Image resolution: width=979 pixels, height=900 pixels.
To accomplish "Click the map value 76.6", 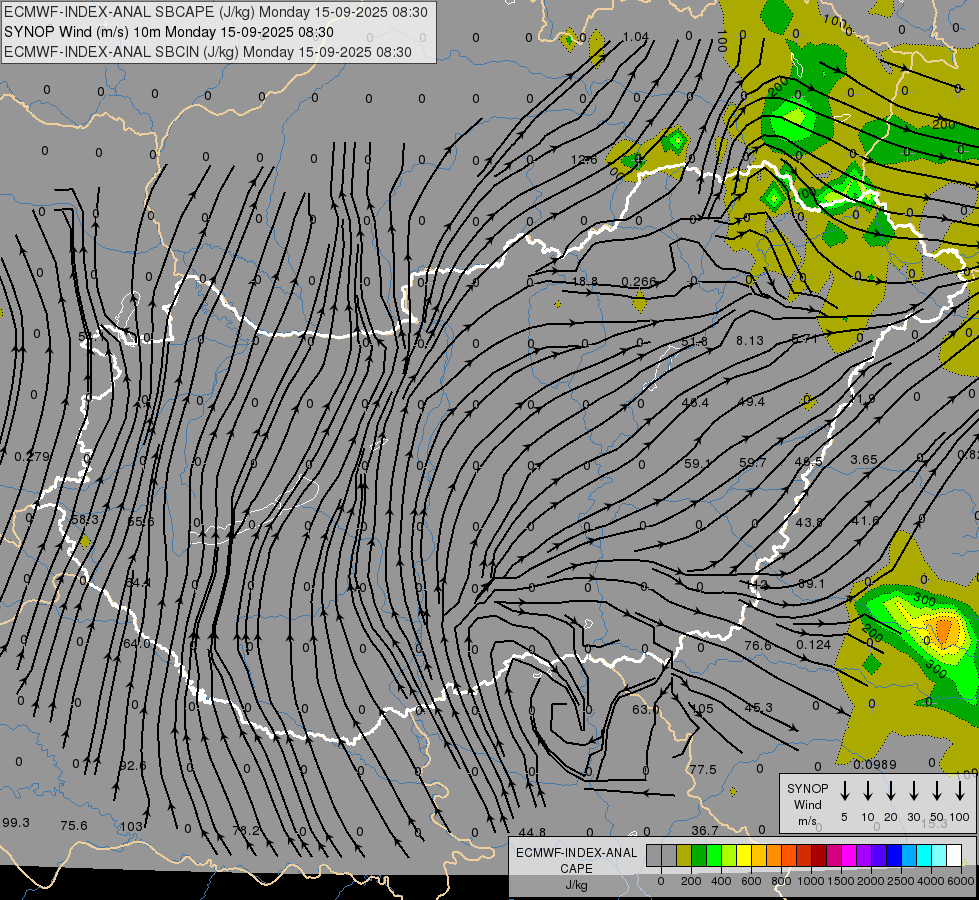I will click(x=757, y=645).
